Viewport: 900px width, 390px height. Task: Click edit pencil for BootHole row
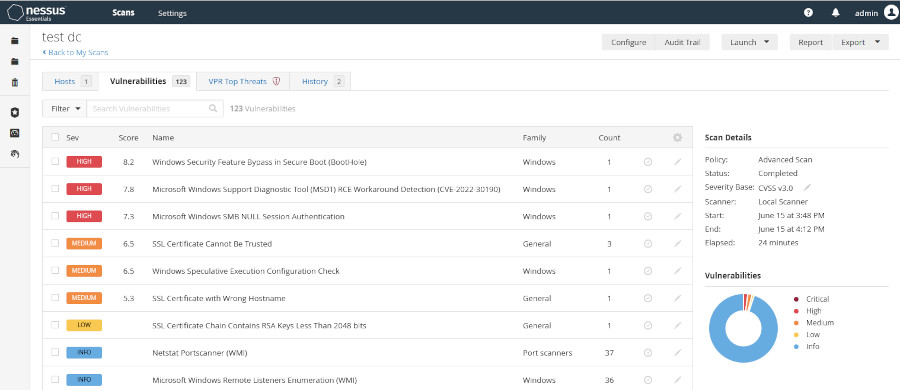[678, 162]
